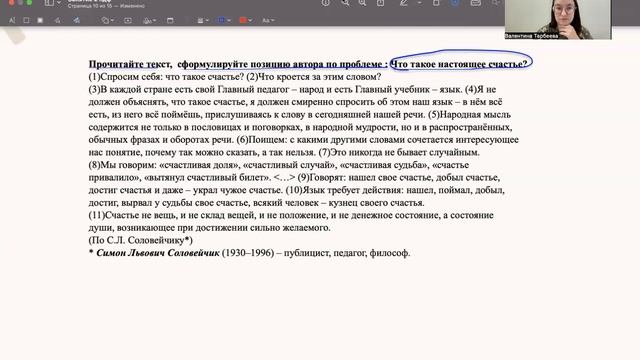640x360 pixels.
Task: Select the Sketch pen tool
Action: (58, 20)
